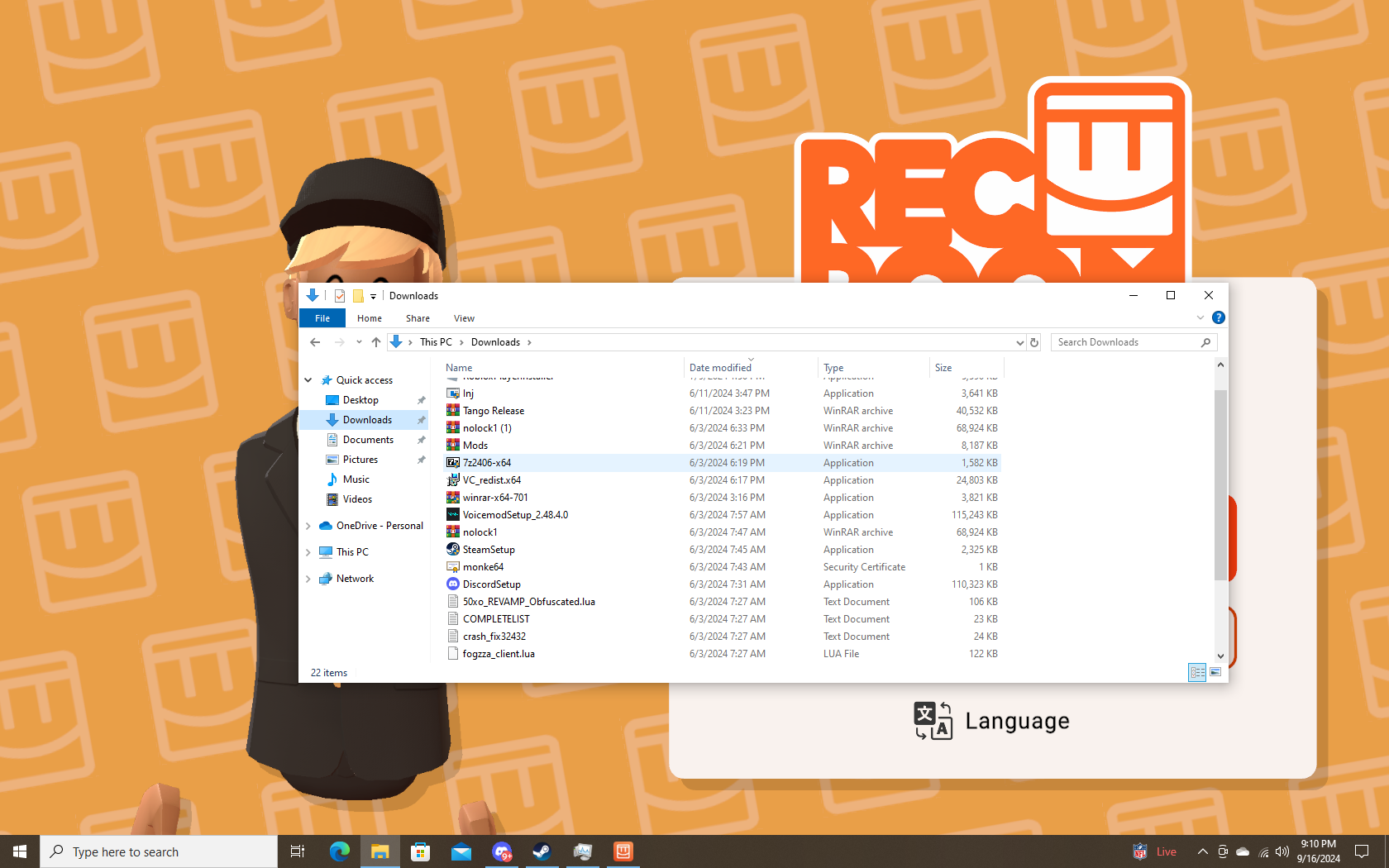
Task: Click This PC in the address bar
Action: pos(436,342)
